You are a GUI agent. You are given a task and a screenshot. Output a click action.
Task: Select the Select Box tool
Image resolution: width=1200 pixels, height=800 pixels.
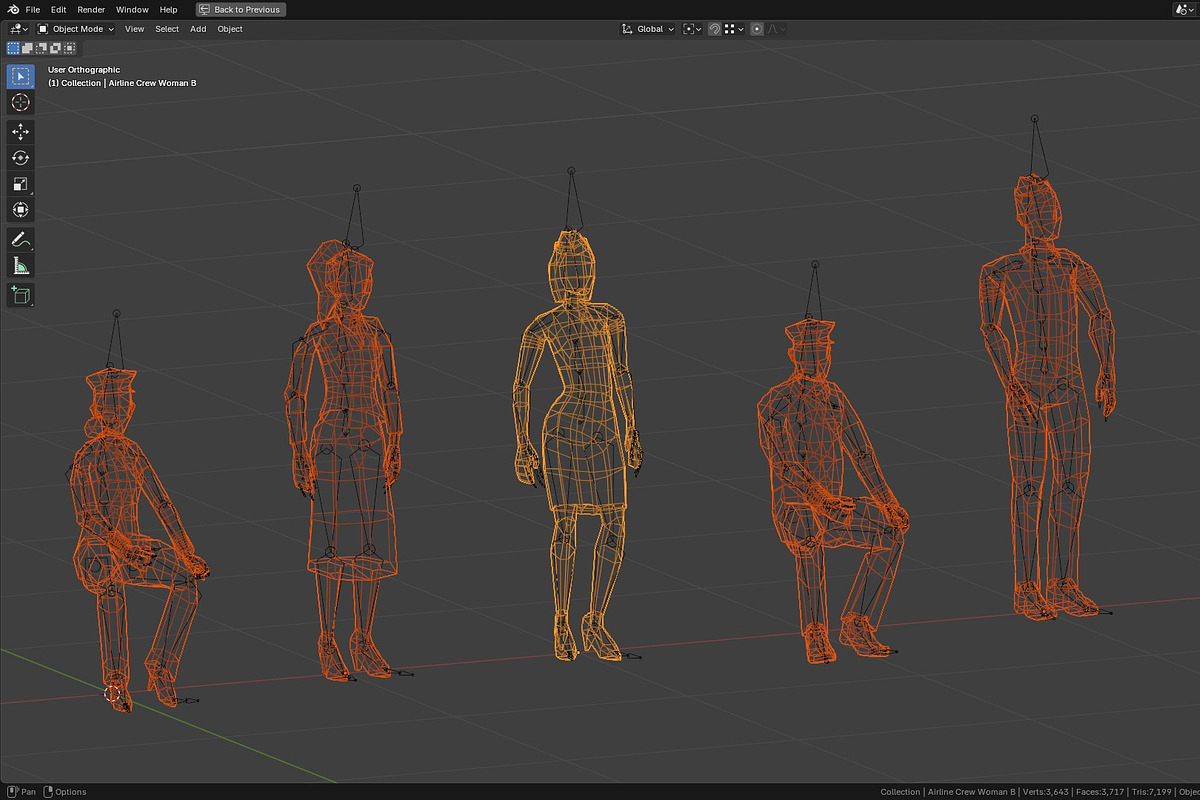click(21, 77)
